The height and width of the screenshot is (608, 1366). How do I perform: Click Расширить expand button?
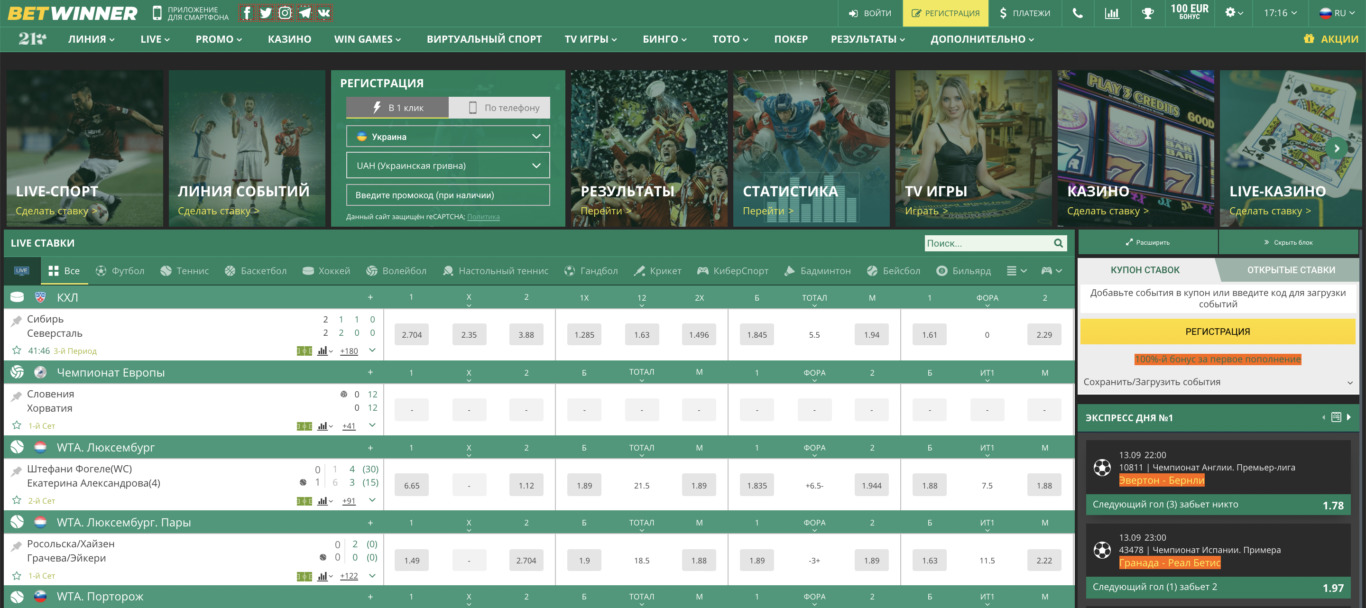(1147, 242)
